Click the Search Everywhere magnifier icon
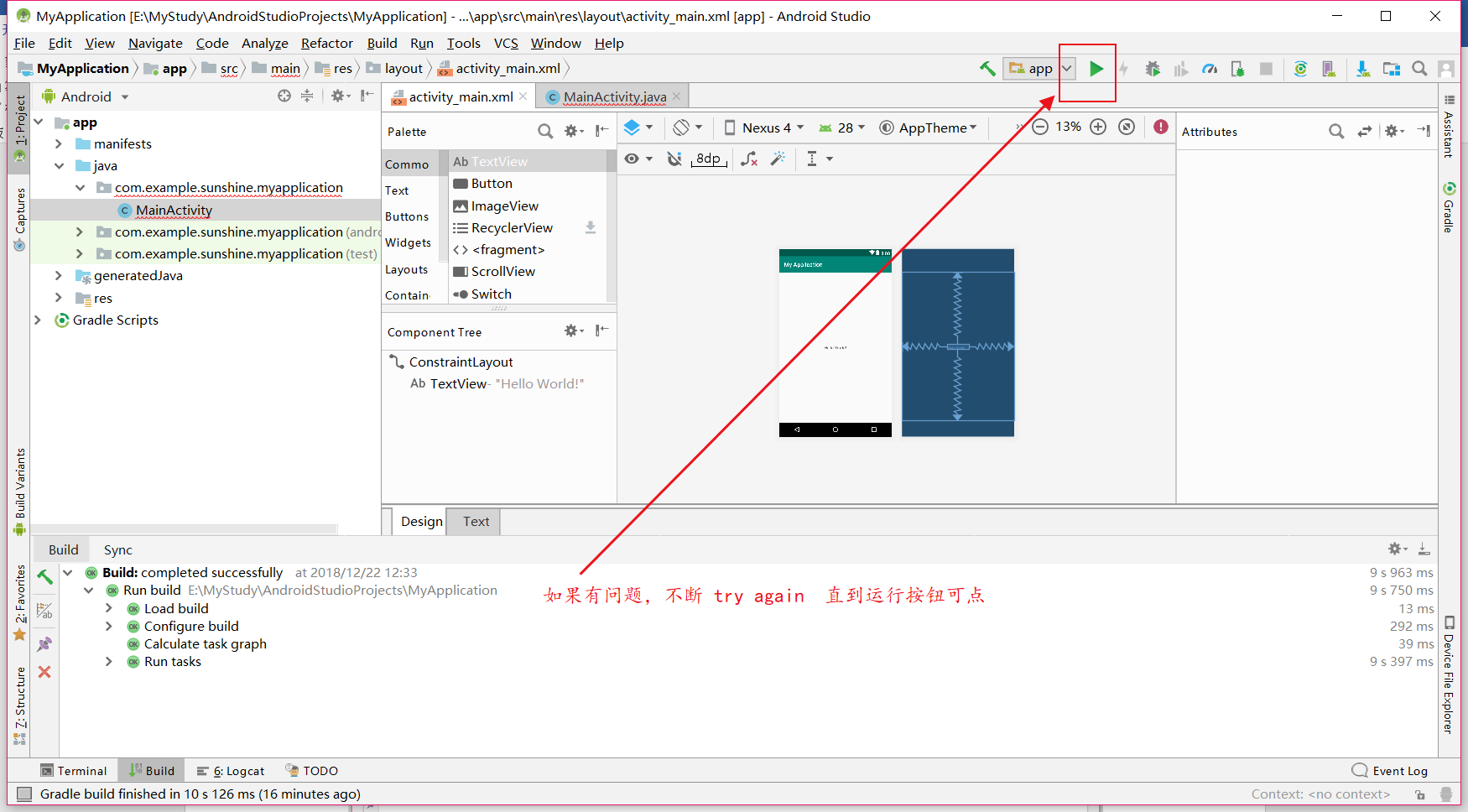Viewport: 1468px width, 812px height. click(1419, 69)
